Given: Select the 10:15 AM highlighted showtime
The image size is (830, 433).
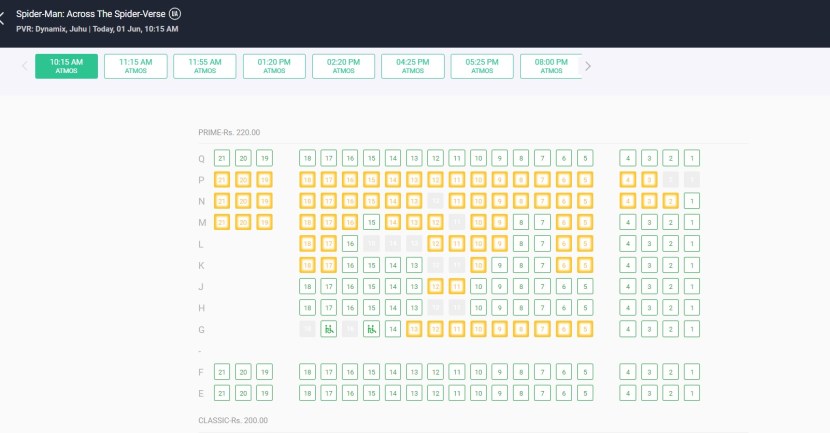Looking at the screenshot, I should pos(66,66).
